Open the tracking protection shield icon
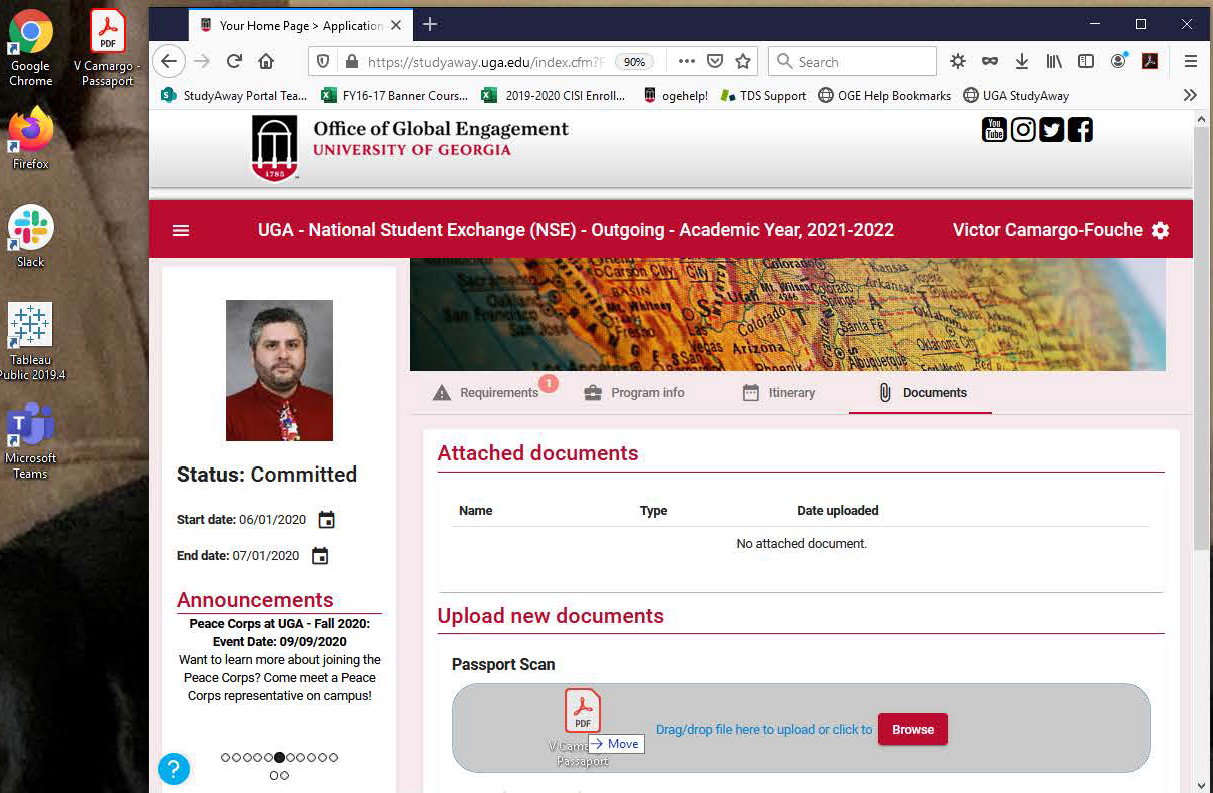Viewport: 1213px width, 793px height. coord(323,61)
